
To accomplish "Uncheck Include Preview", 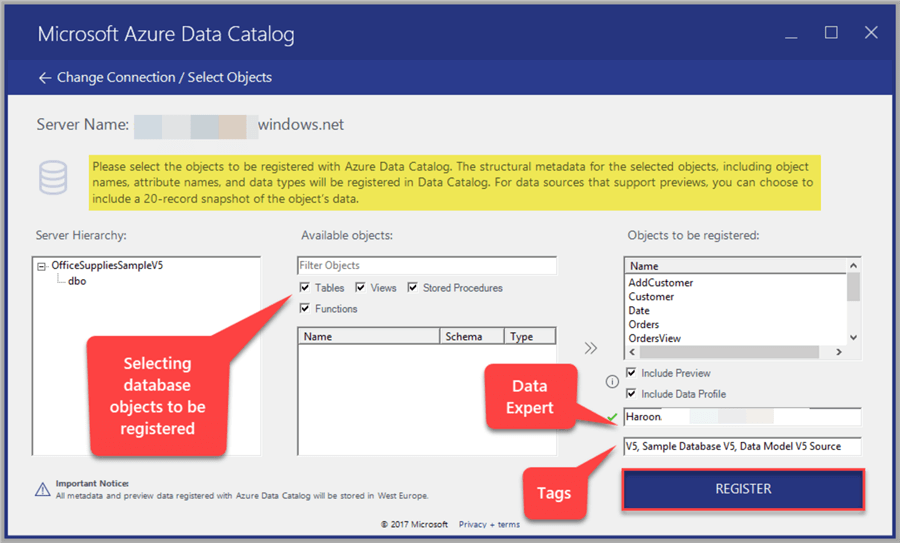I will point(631,373).
